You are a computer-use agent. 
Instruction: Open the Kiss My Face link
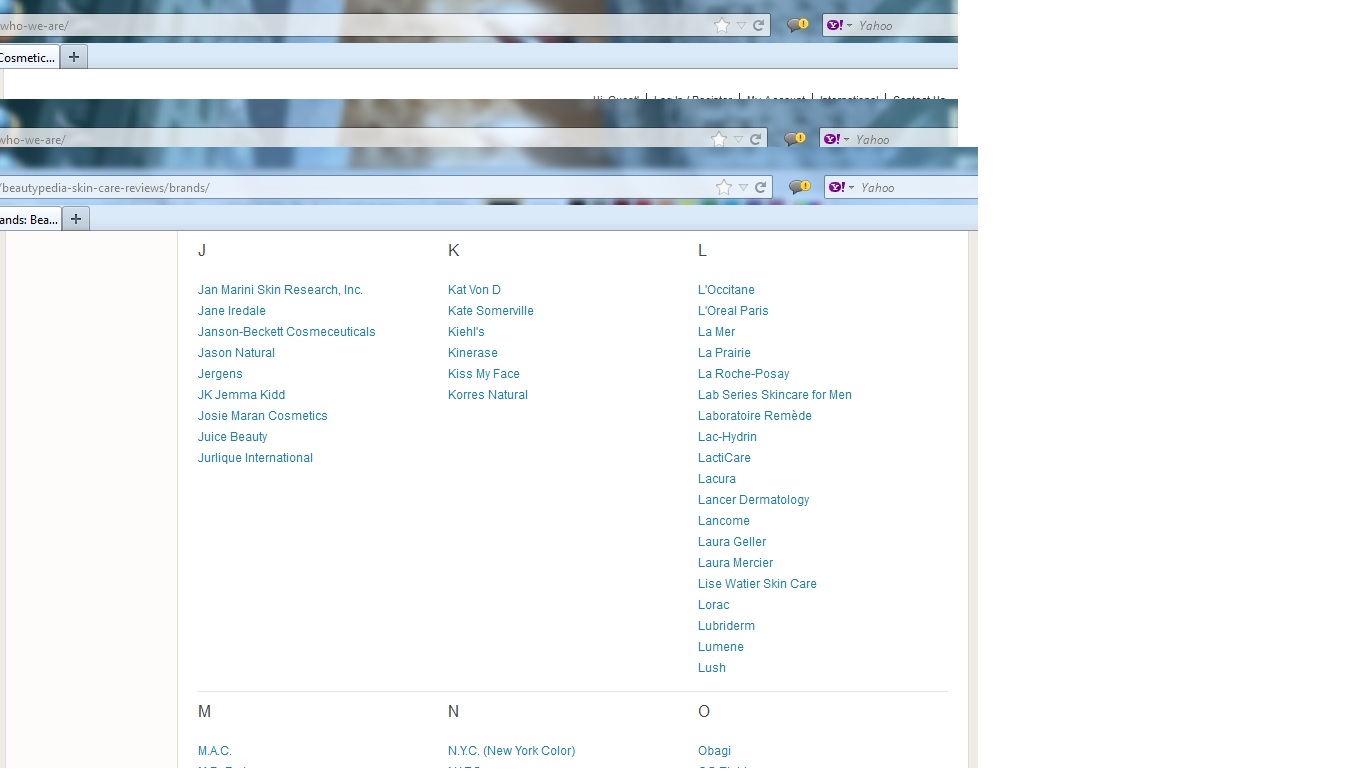tap(484, 374)
